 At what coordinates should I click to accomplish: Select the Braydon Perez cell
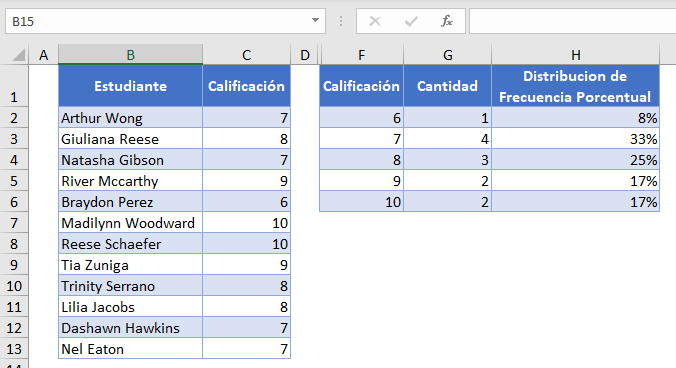131,202
